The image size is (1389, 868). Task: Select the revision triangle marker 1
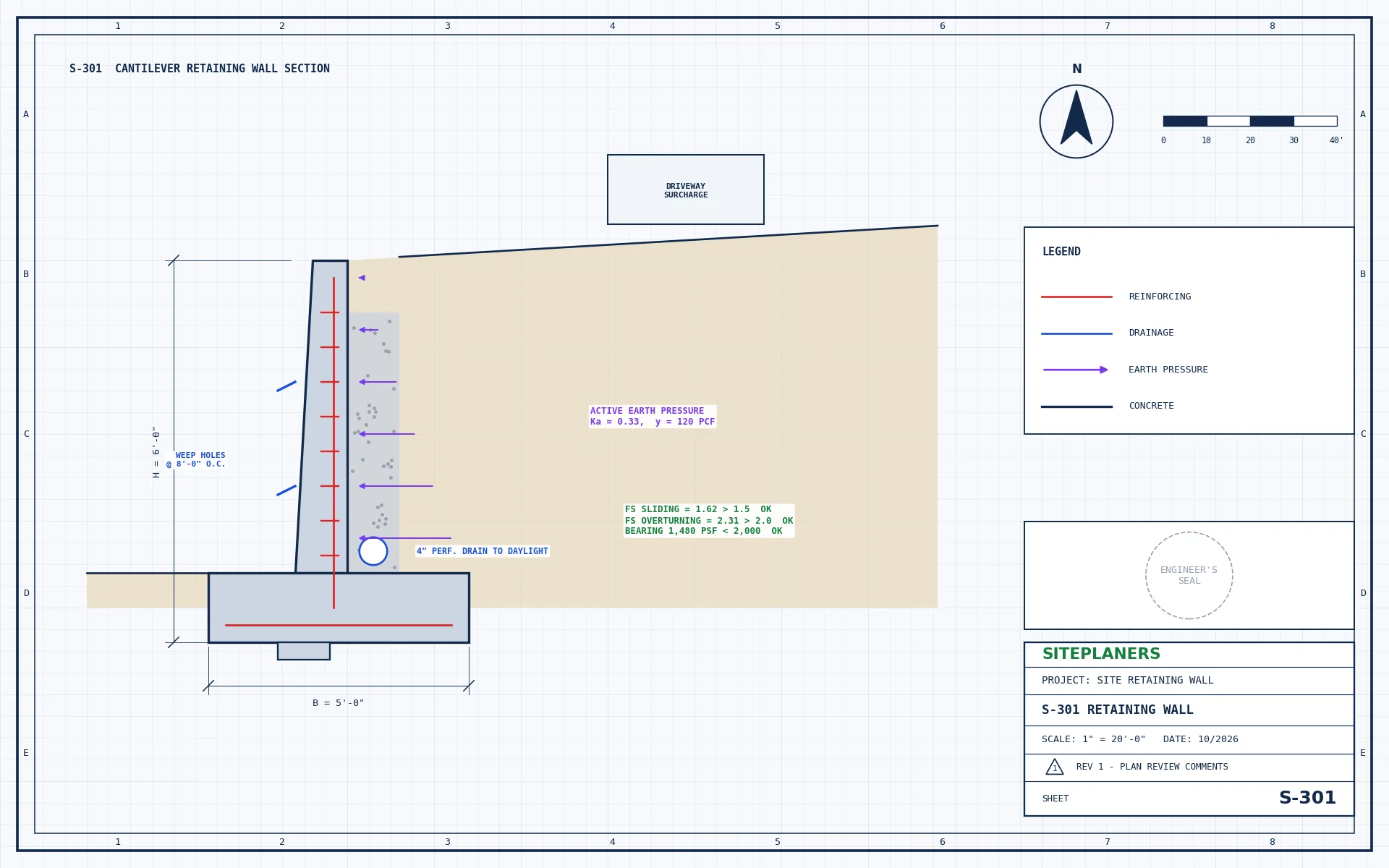tap(1055, 767)
